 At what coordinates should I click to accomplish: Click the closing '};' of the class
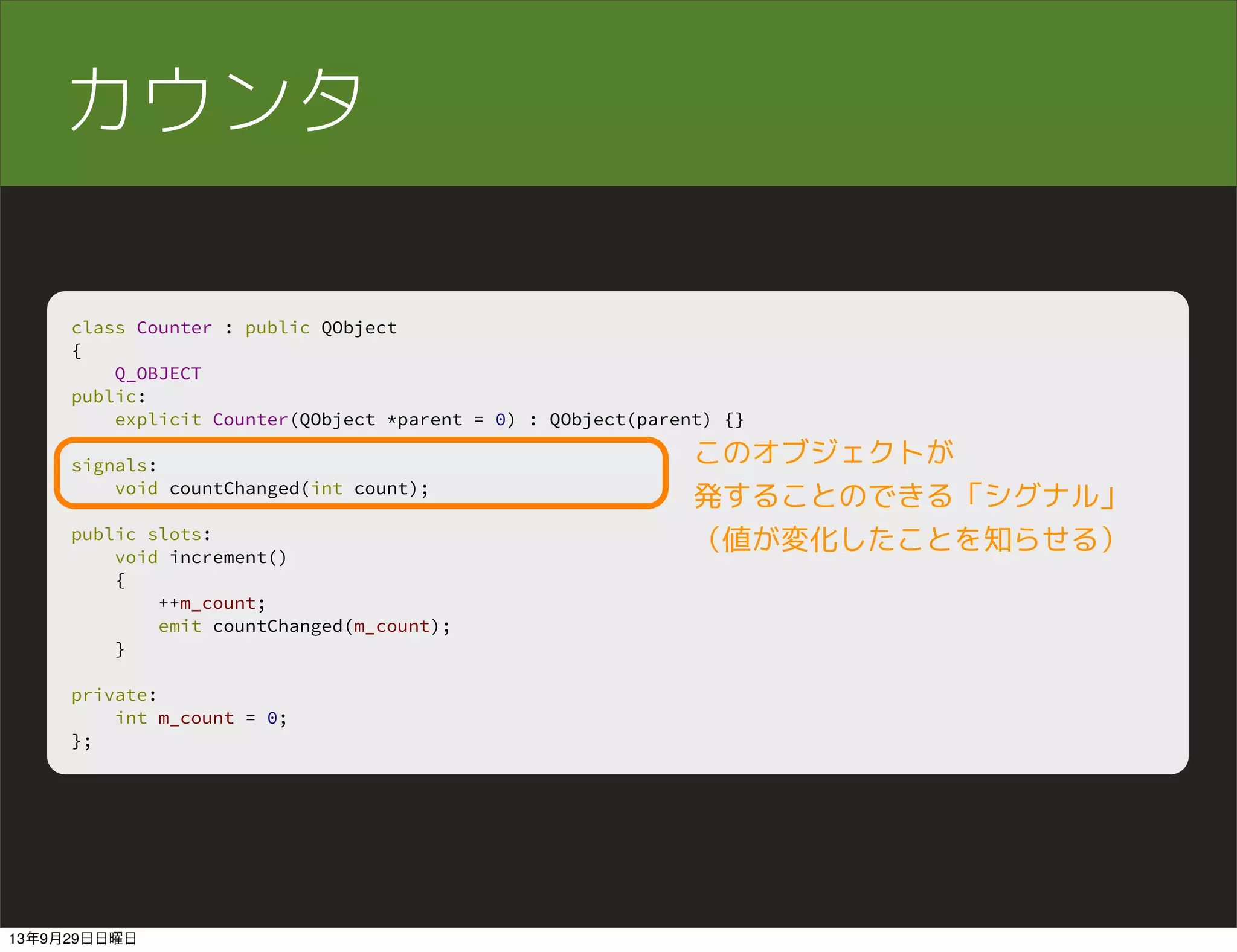tap(82, 741)
